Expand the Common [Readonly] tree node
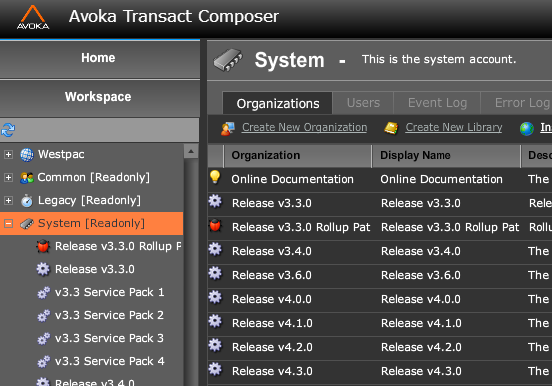The image size is (552, 386). (x=8, y=178)
